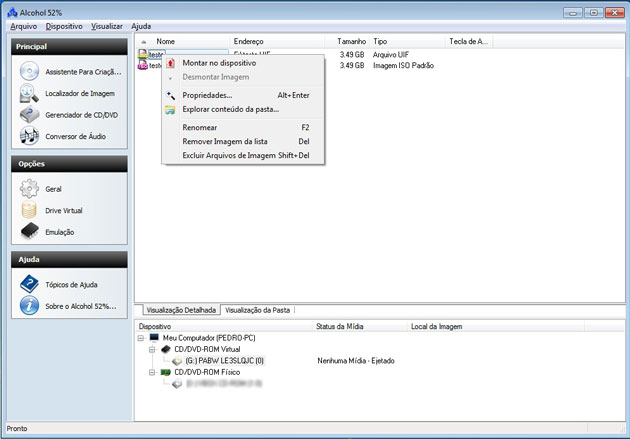Open Localizador de Imagem link
Viewport: 630px width, 439px height.
point(80,94)
